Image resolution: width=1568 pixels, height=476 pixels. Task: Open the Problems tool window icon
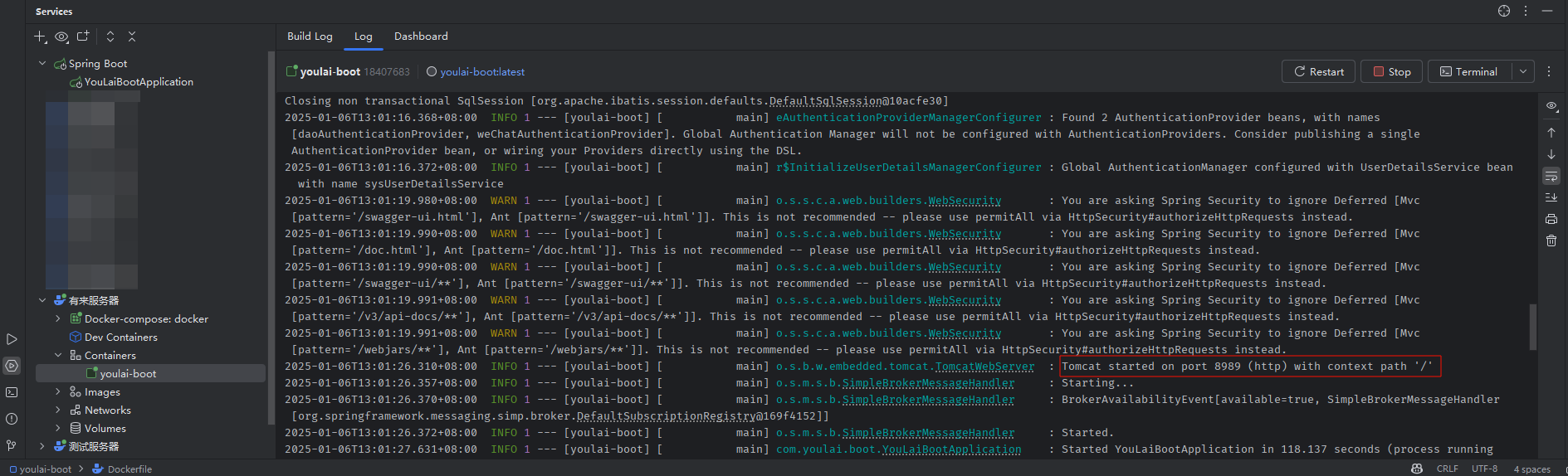(12, 419)
